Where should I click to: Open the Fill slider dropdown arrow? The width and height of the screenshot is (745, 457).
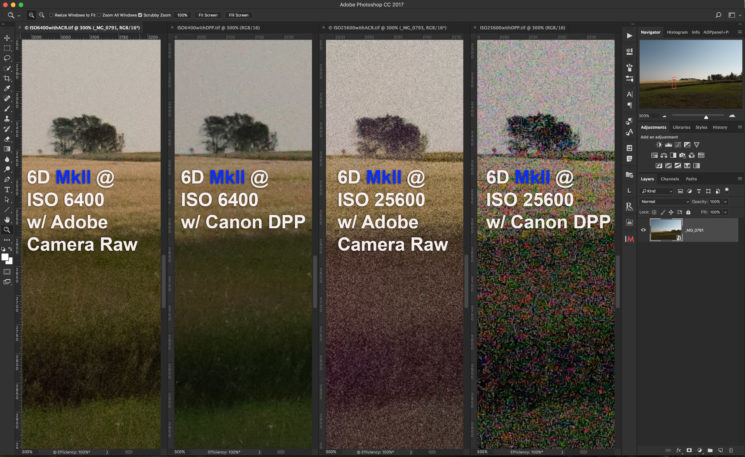[726, 212]
